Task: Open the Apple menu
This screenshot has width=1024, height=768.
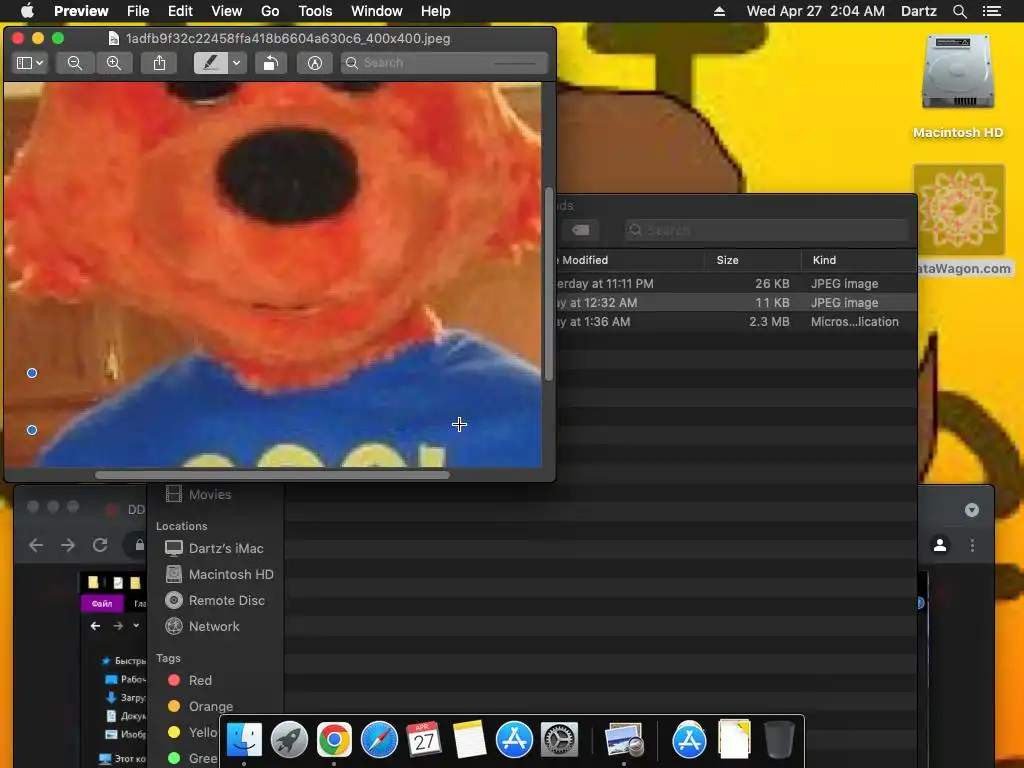Action: (27, 11)
